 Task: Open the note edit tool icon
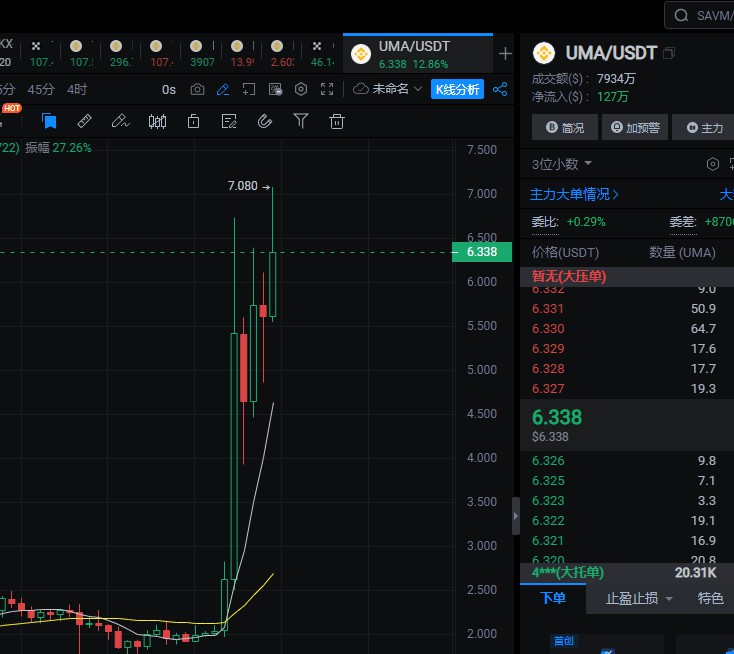229,121
